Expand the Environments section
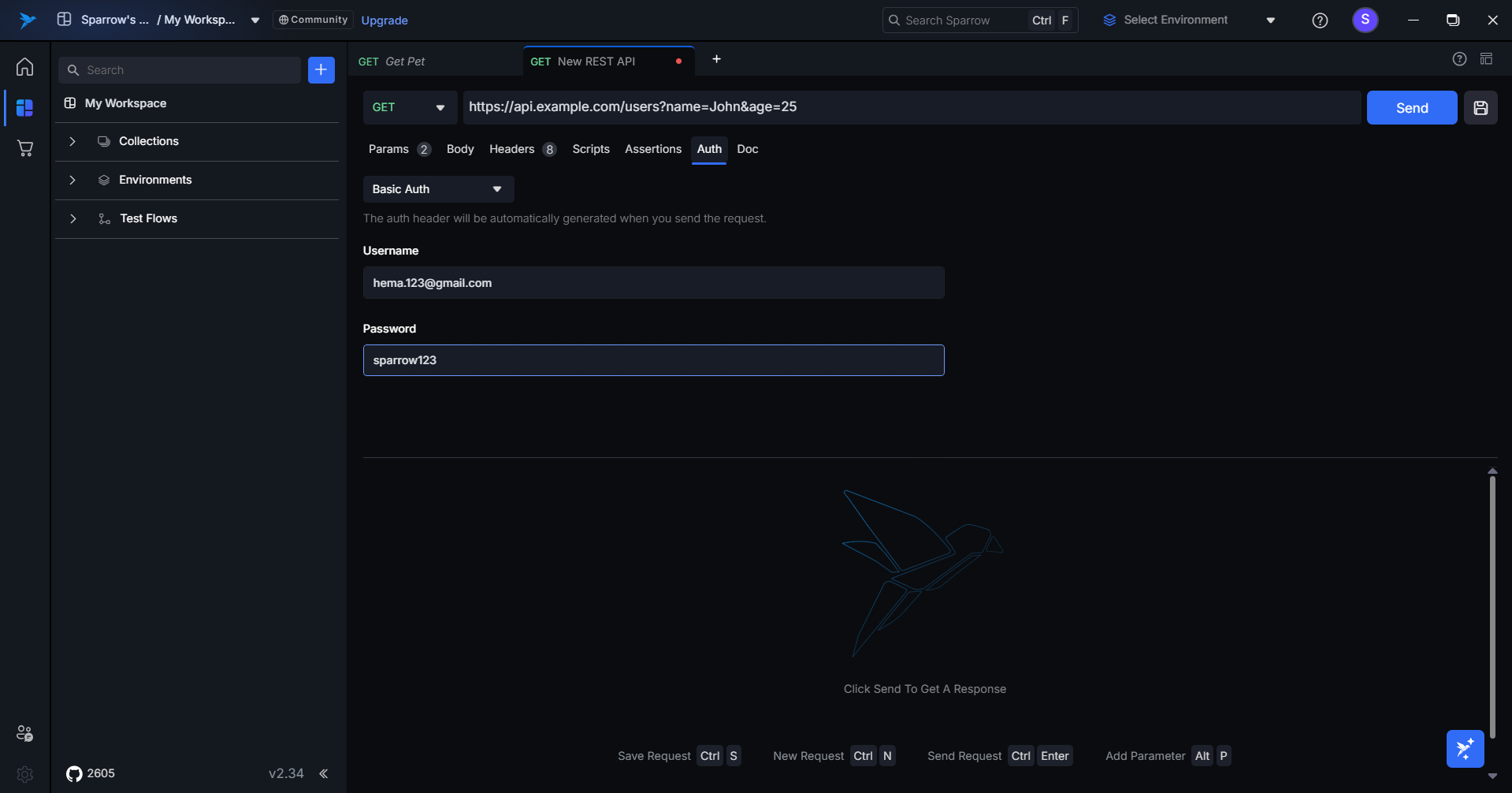This screenshot has height=793, width=1512. [x=72, y=180]
